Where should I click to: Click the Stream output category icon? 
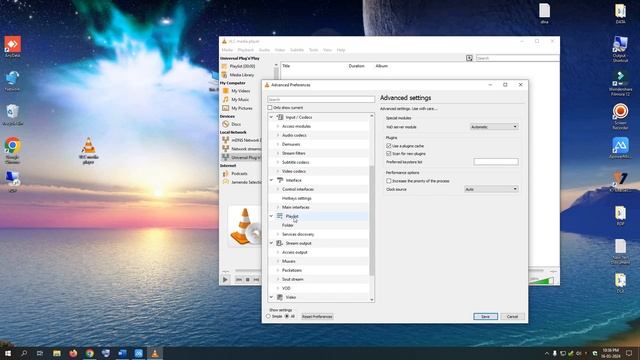coord(280,243)
